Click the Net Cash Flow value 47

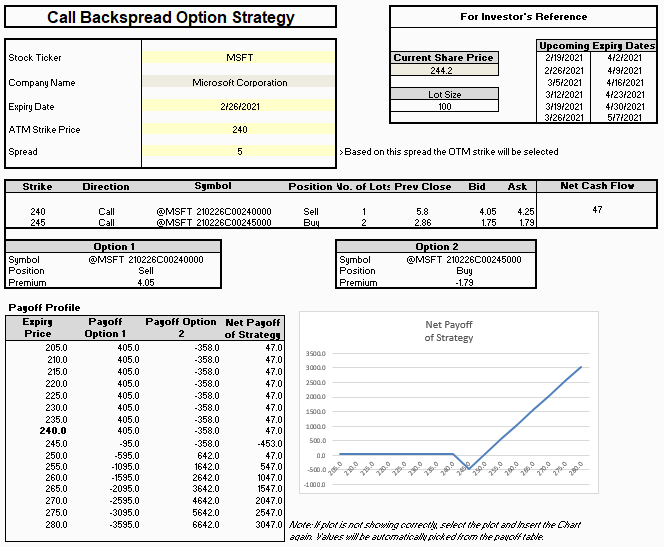[x=597, y=210]
